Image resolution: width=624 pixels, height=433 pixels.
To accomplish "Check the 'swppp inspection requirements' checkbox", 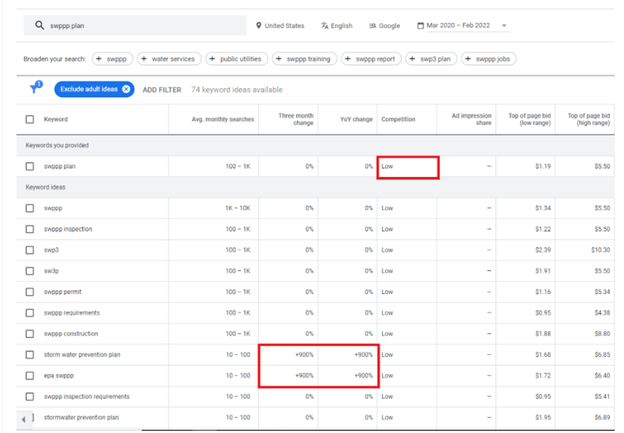I will [x=30, y=396].
